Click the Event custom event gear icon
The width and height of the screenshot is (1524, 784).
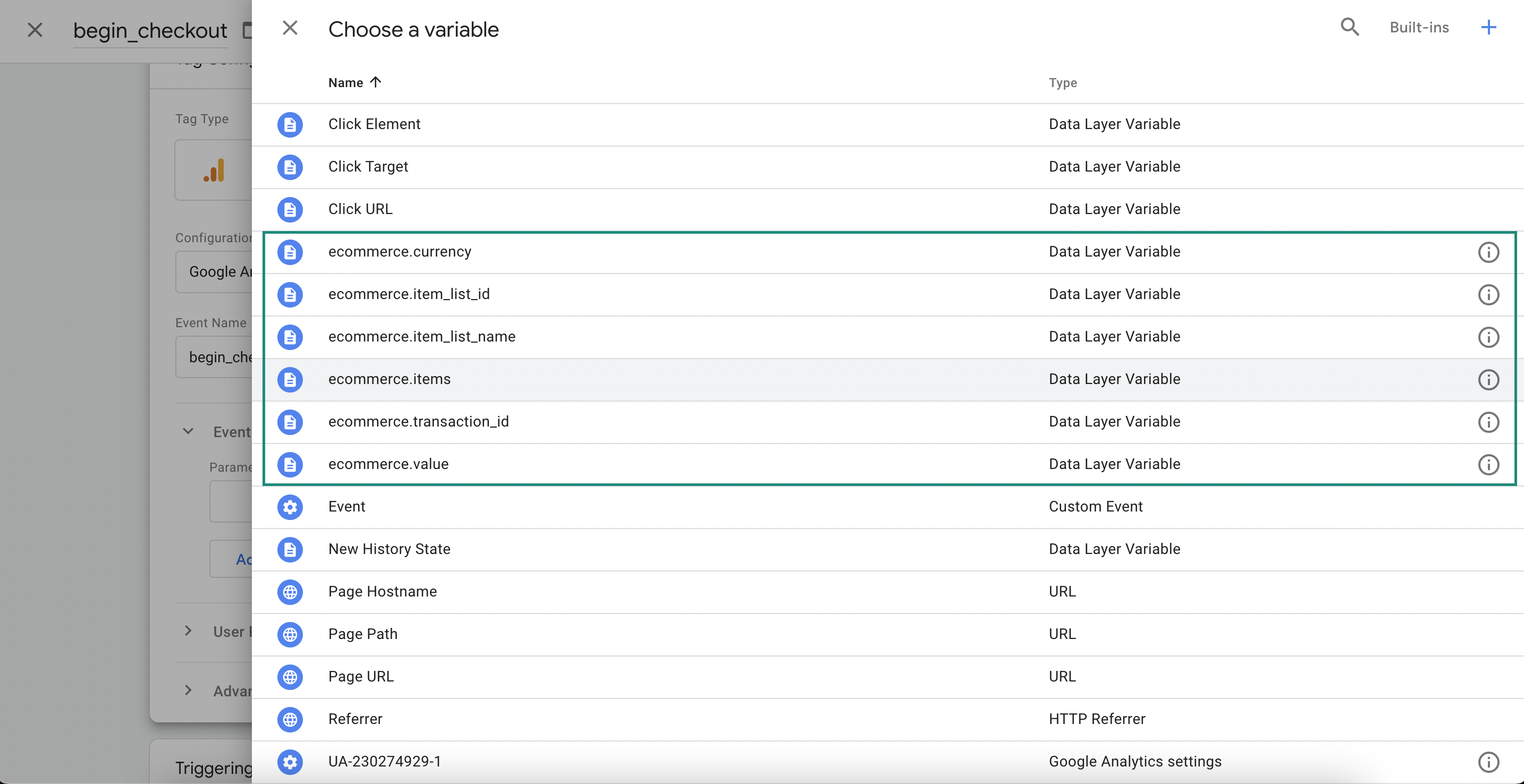(x=290, y=507)
